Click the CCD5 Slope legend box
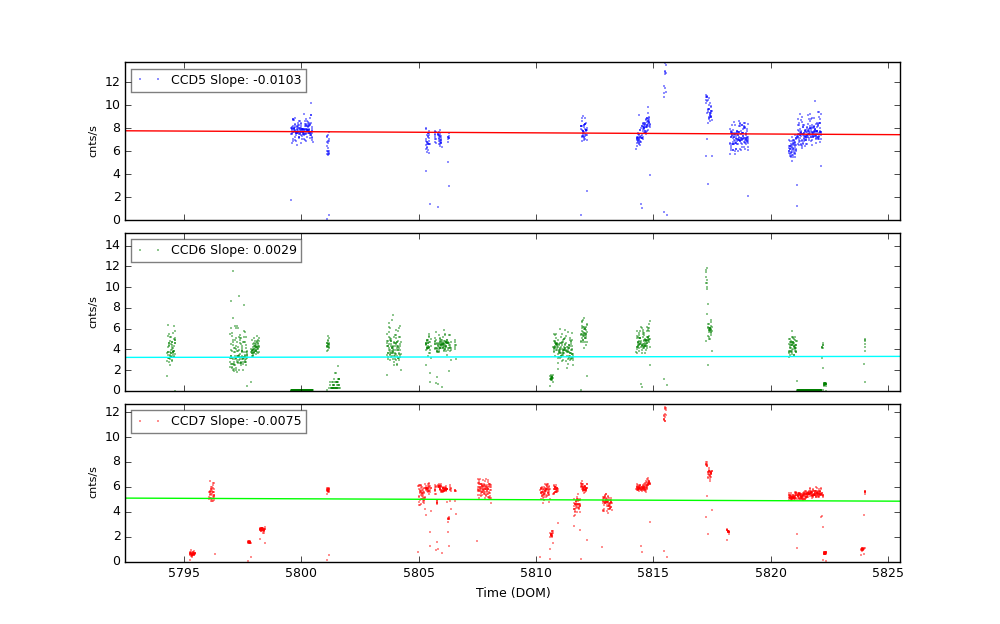Screen dimensions: 1000x624 218,80
